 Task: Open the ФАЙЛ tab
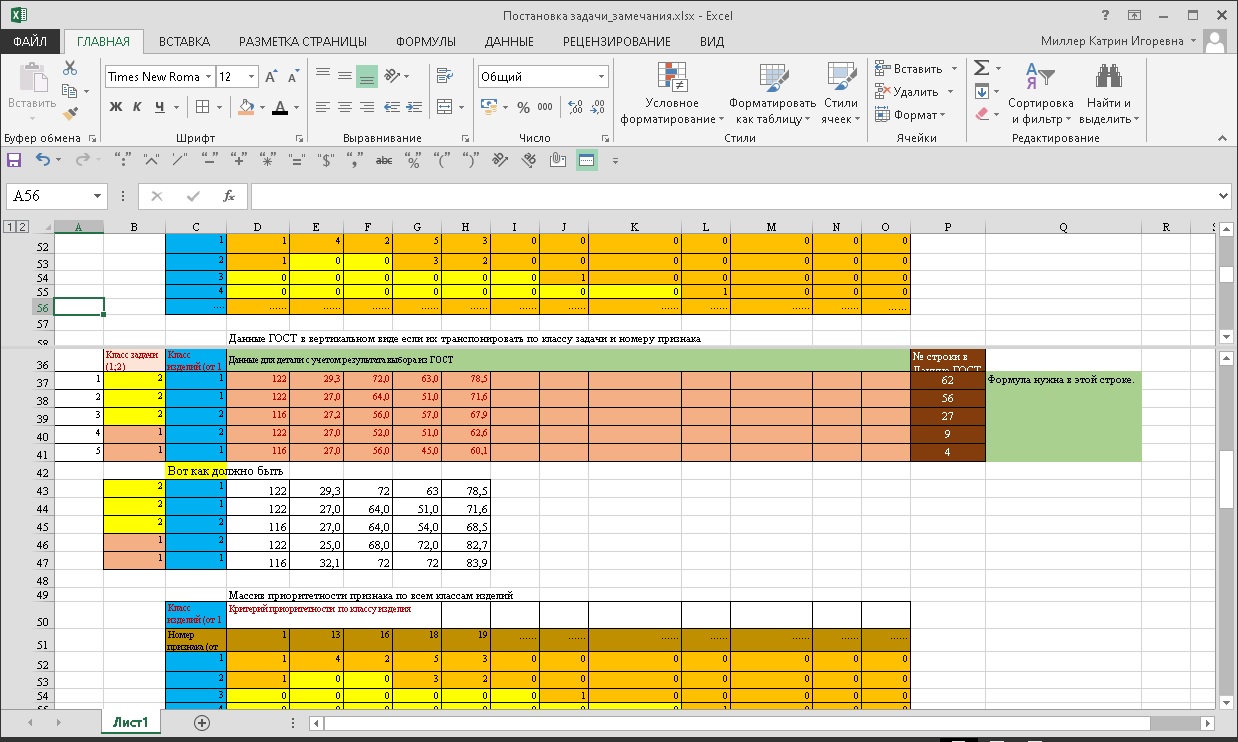(30, 41)
